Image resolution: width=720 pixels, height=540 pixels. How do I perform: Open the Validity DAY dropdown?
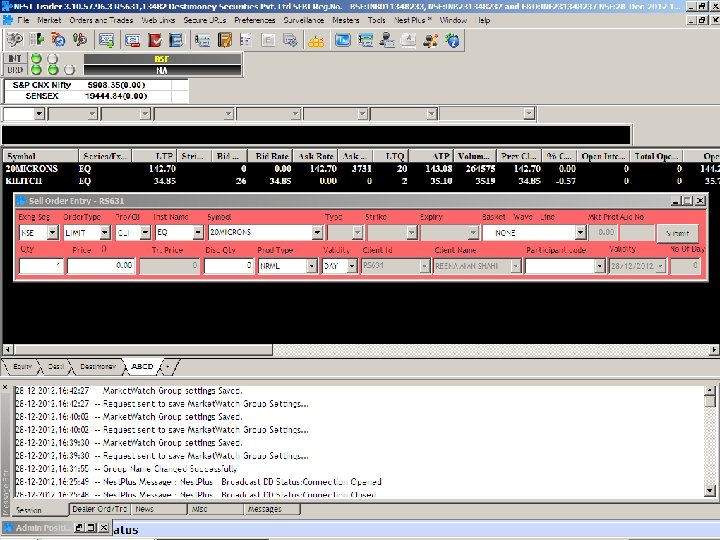coord(352,266)
